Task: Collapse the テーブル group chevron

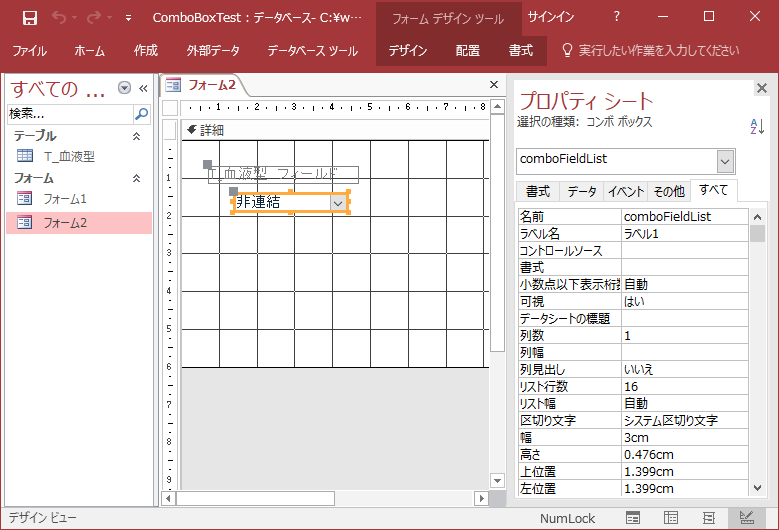Action: 136,136
